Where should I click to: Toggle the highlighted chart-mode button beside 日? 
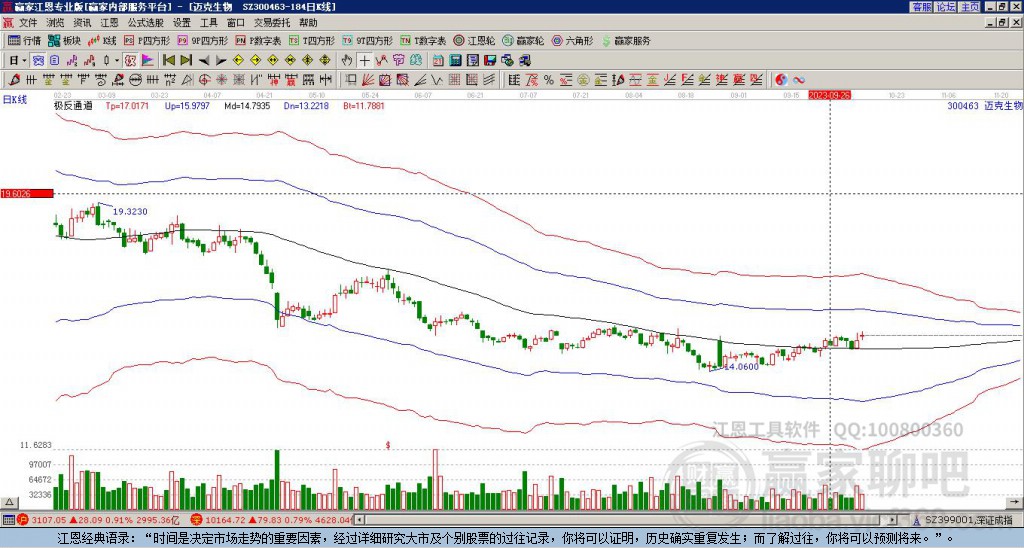[39, 61]
